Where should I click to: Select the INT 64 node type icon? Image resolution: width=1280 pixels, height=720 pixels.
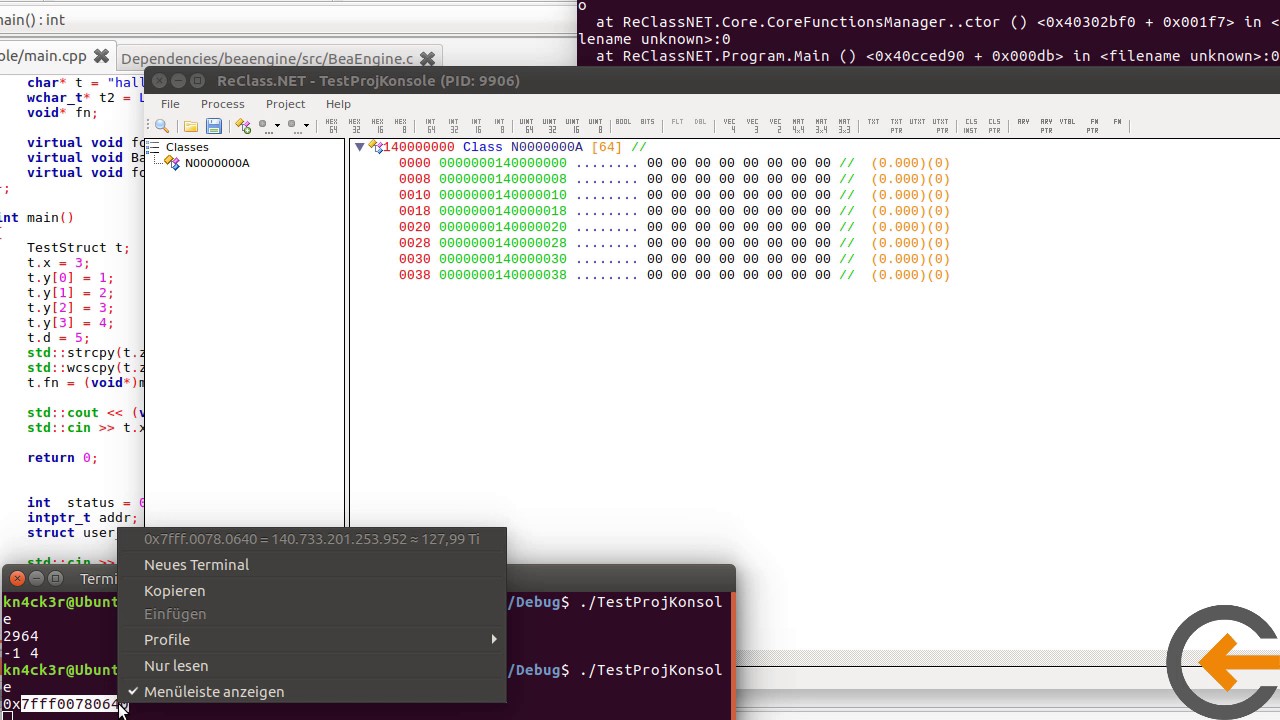pos(431,126)
